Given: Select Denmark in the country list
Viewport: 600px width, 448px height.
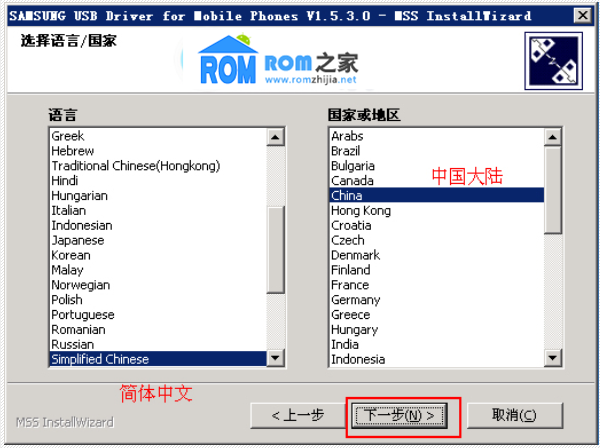Looking at the screenshot, I should 437,255.
